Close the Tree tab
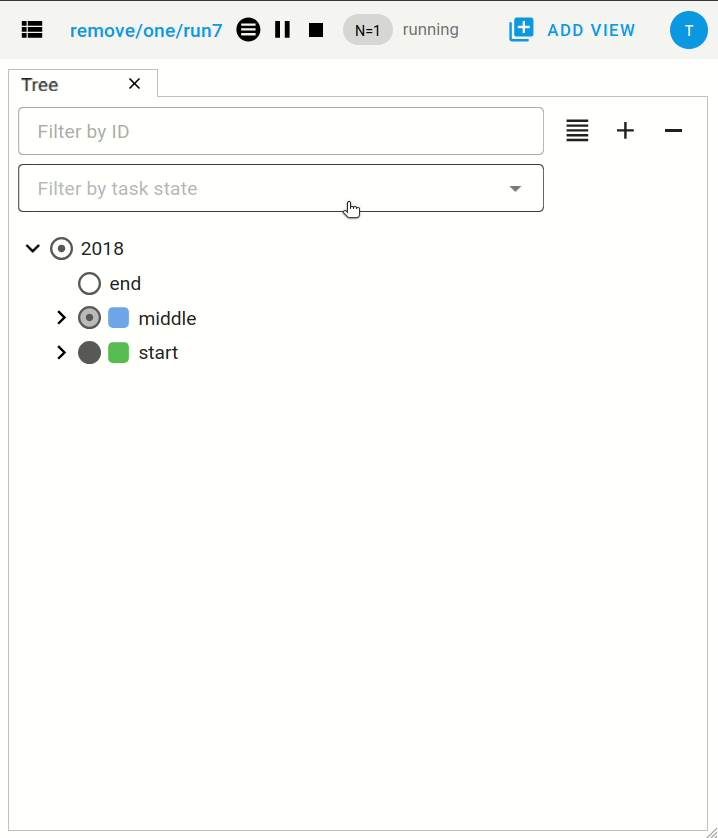 click(x=135, y=84)
